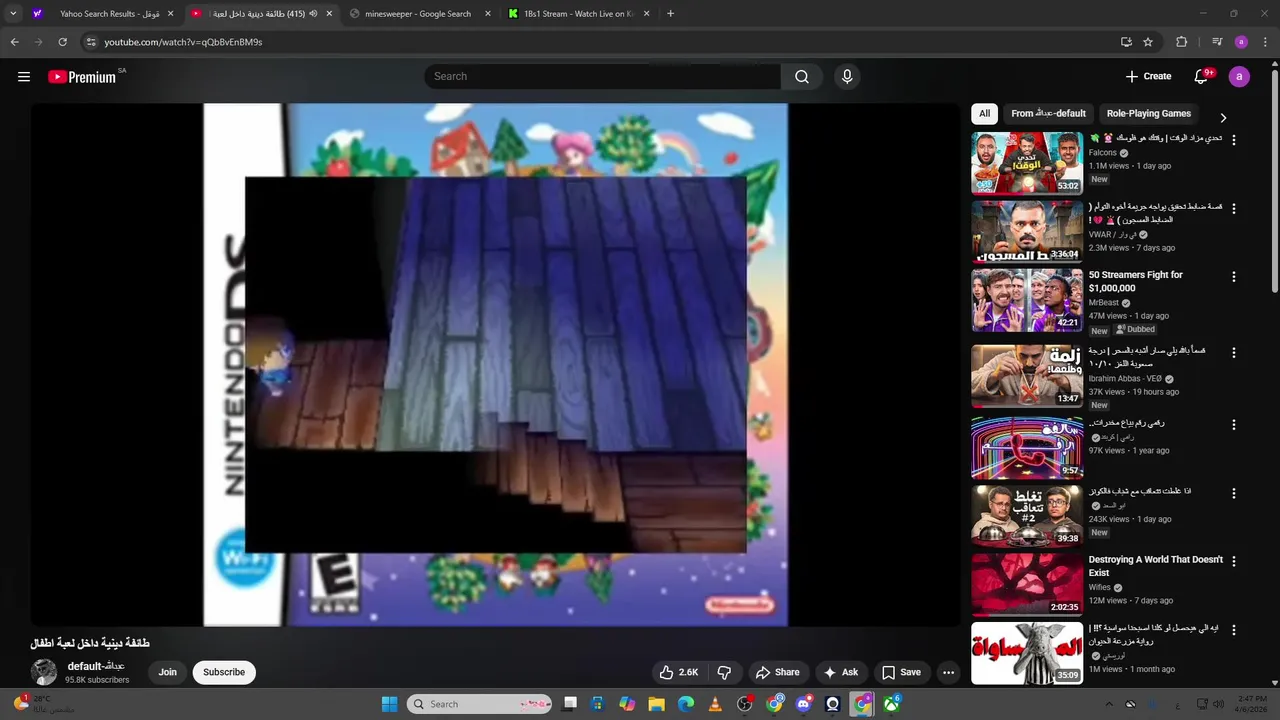Image resolution: width=1280 pixels, height=720 pixels.
Task: Open the Wifies thumbnail 2:02:35
Action: 1027,585
